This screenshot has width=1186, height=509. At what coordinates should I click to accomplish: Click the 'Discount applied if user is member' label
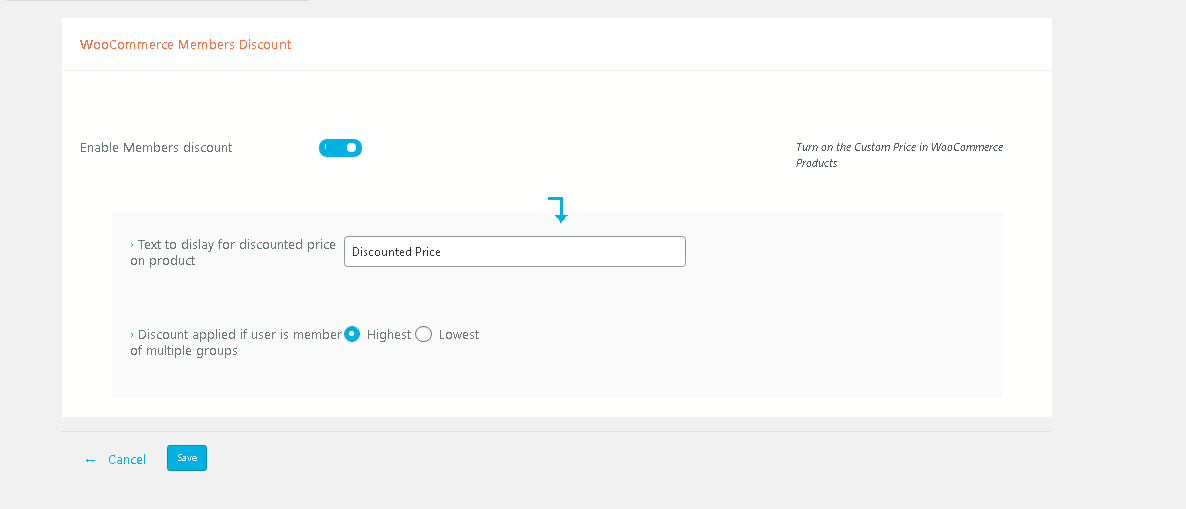[239, 335]
